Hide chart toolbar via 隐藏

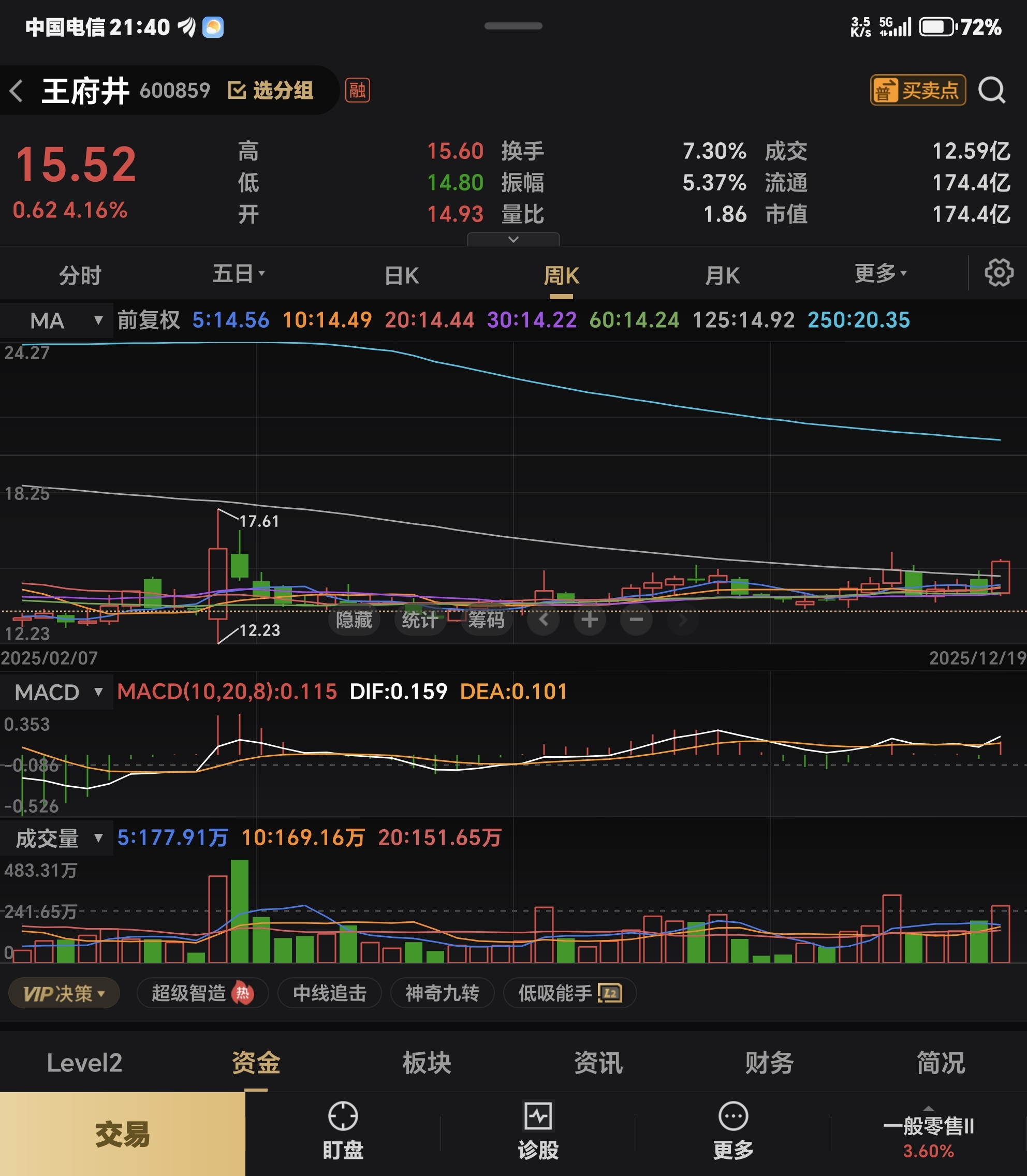tap(354, 620)
